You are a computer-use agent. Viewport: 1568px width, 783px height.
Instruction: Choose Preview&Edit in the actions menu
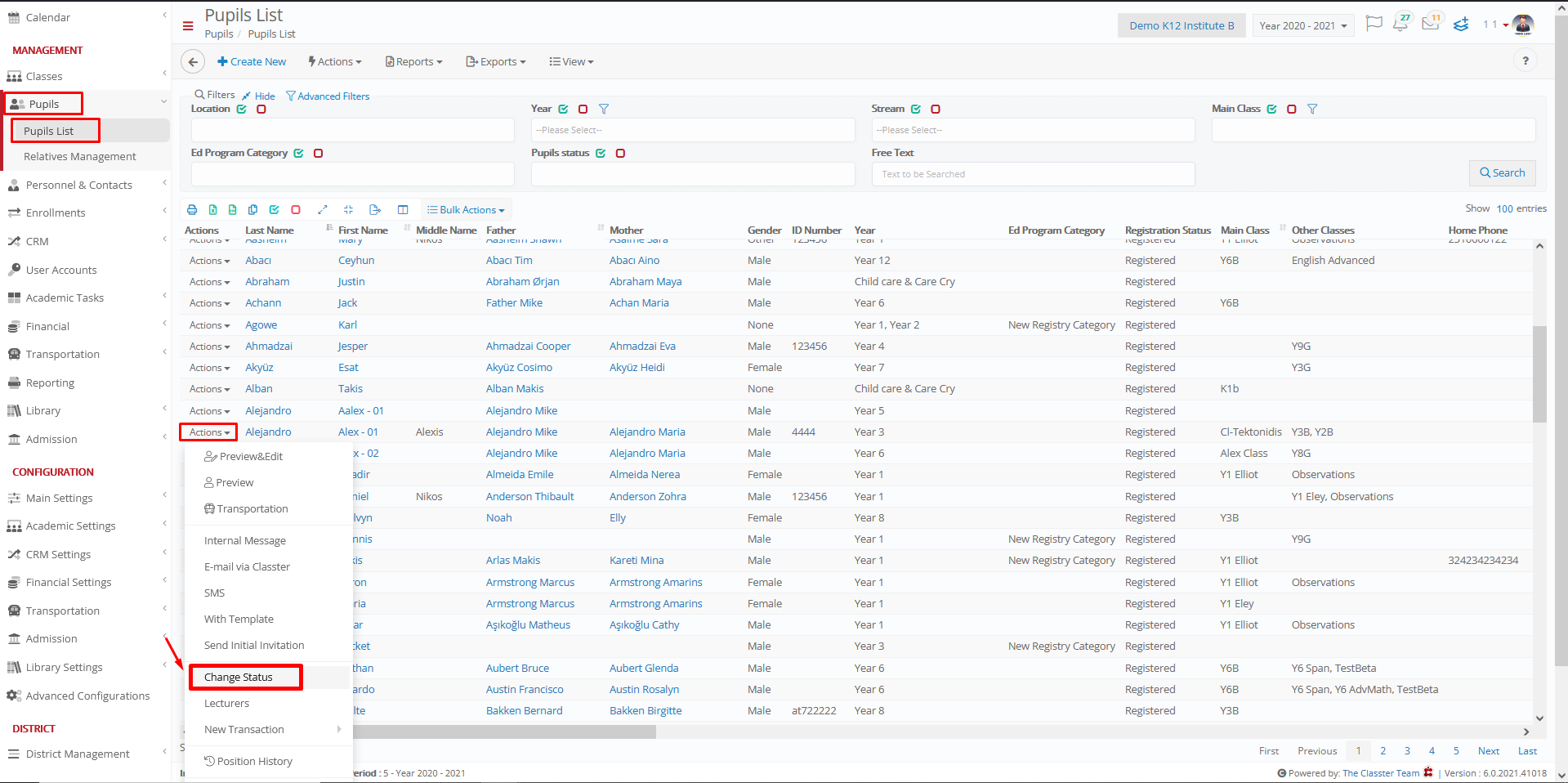243,456
